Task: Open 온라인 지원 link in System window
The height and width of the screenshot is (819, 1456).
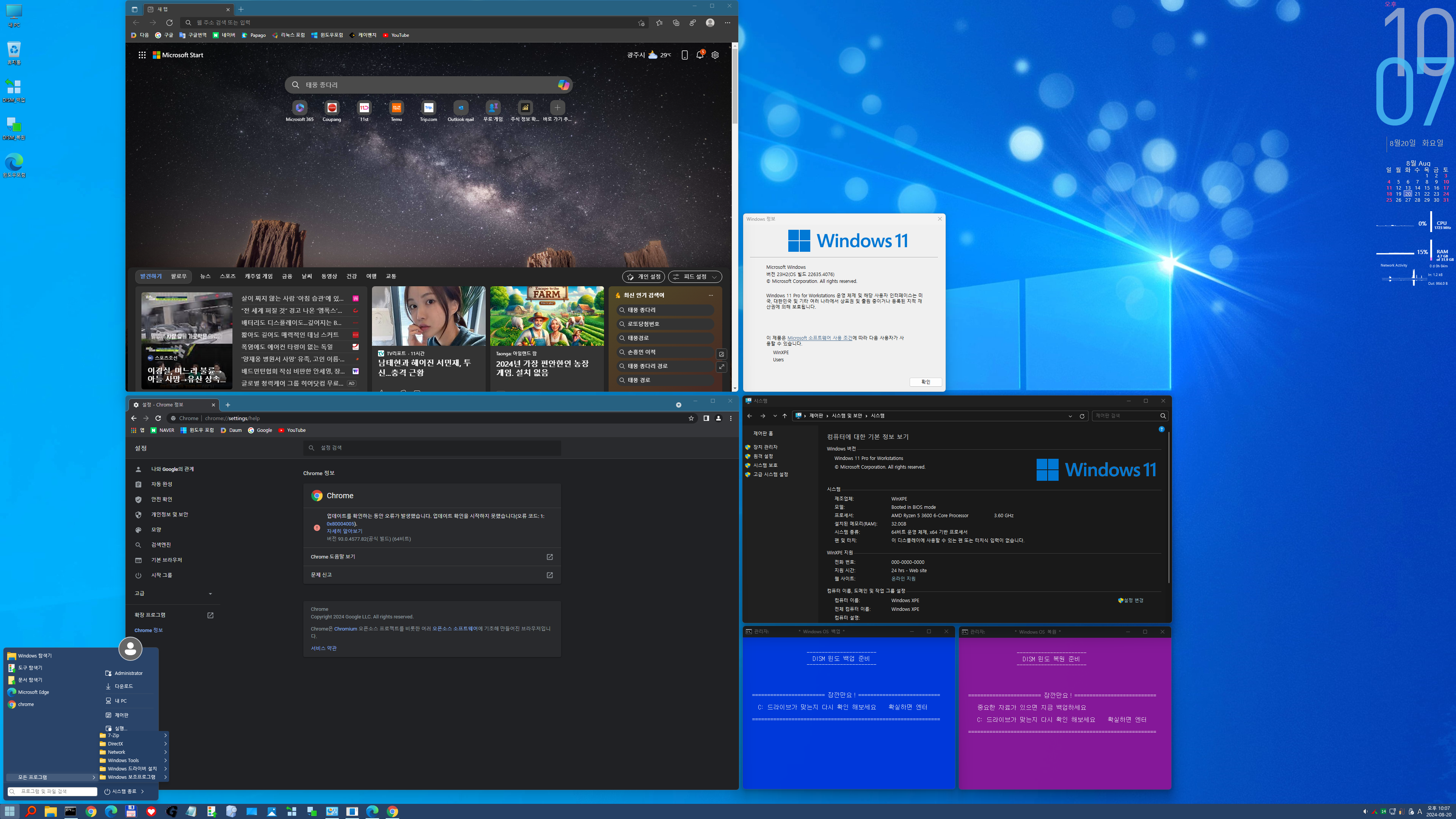Action: point(903,579)
